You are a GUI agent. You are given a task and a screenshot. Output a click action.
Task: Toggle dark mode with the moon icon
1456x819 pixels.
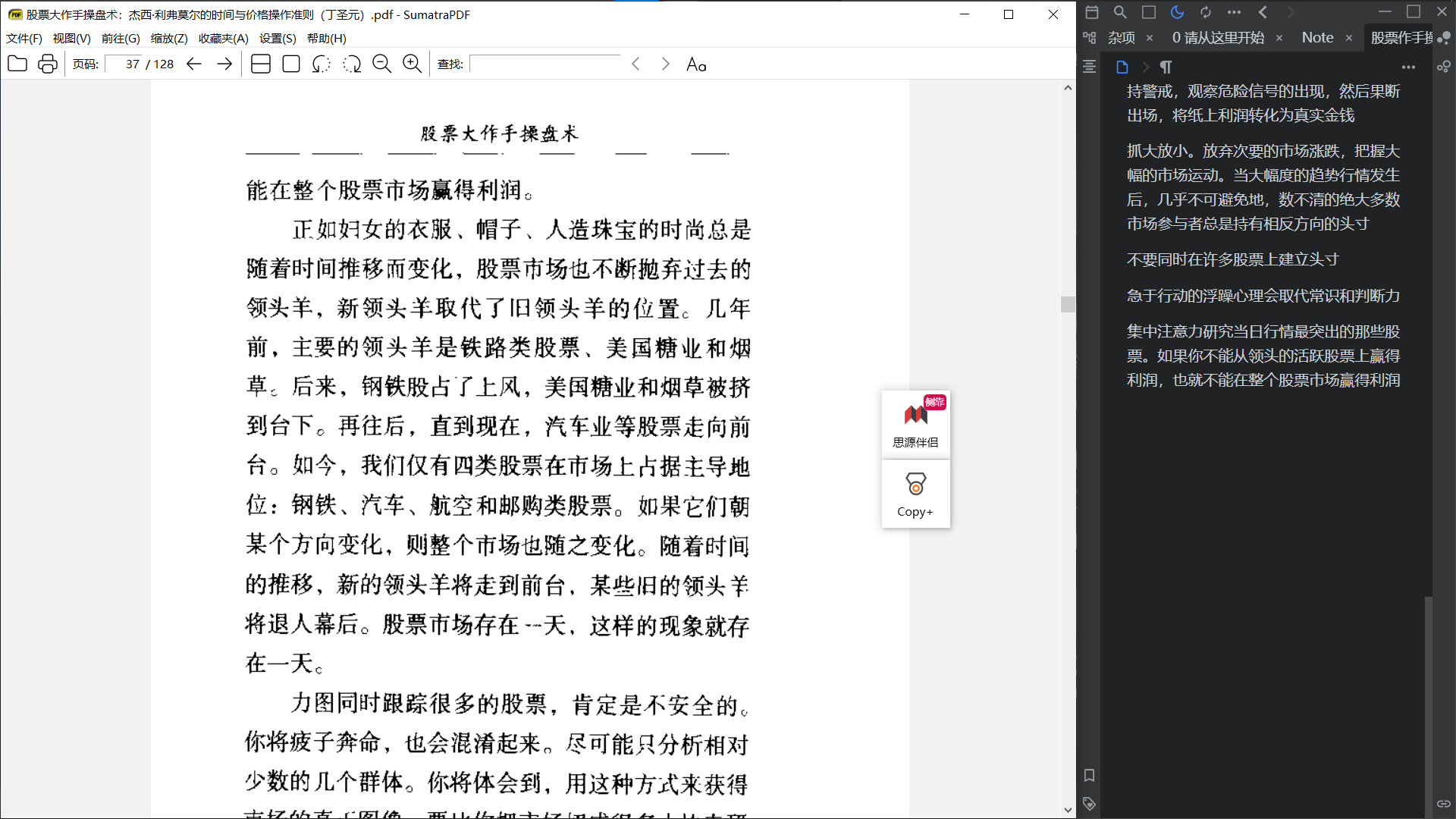(x=1176, y=12)
